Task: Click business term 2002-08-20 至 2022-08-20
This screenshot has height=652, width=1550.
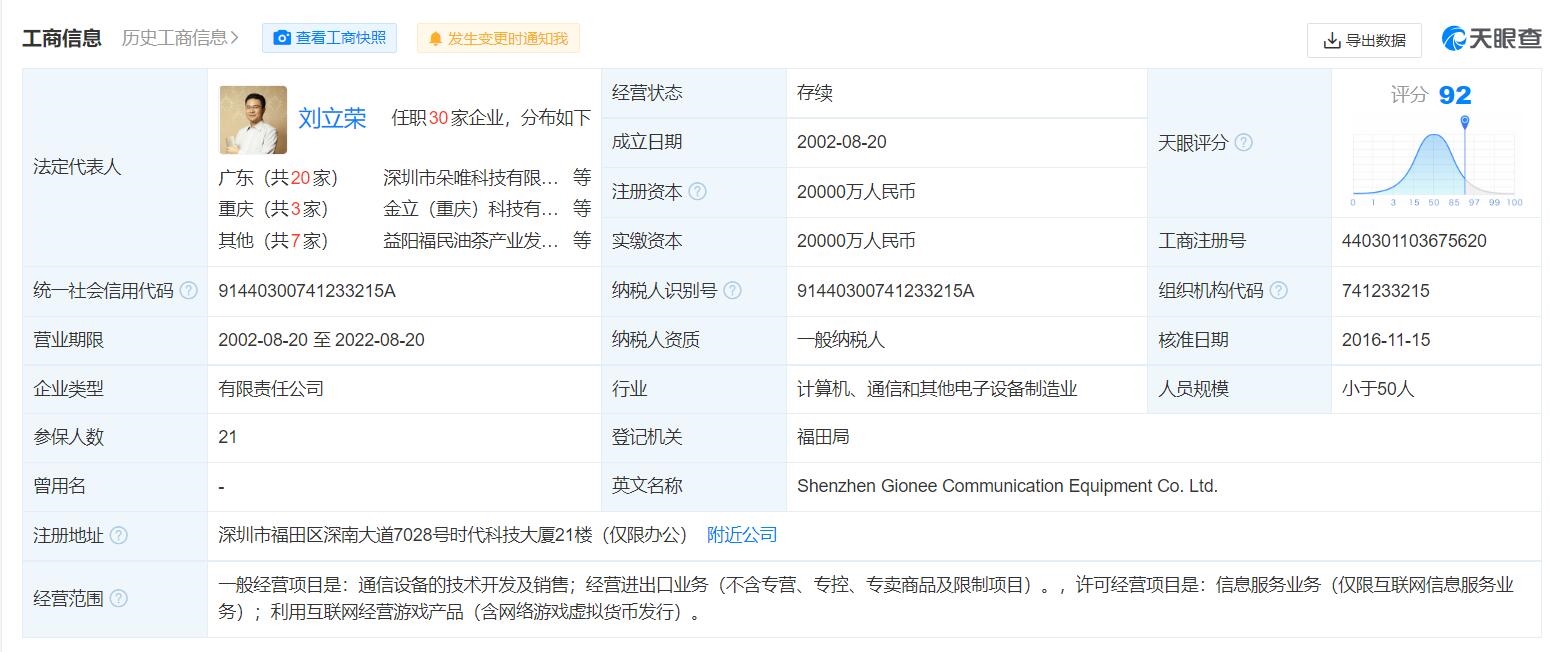Action: point(321,340)
